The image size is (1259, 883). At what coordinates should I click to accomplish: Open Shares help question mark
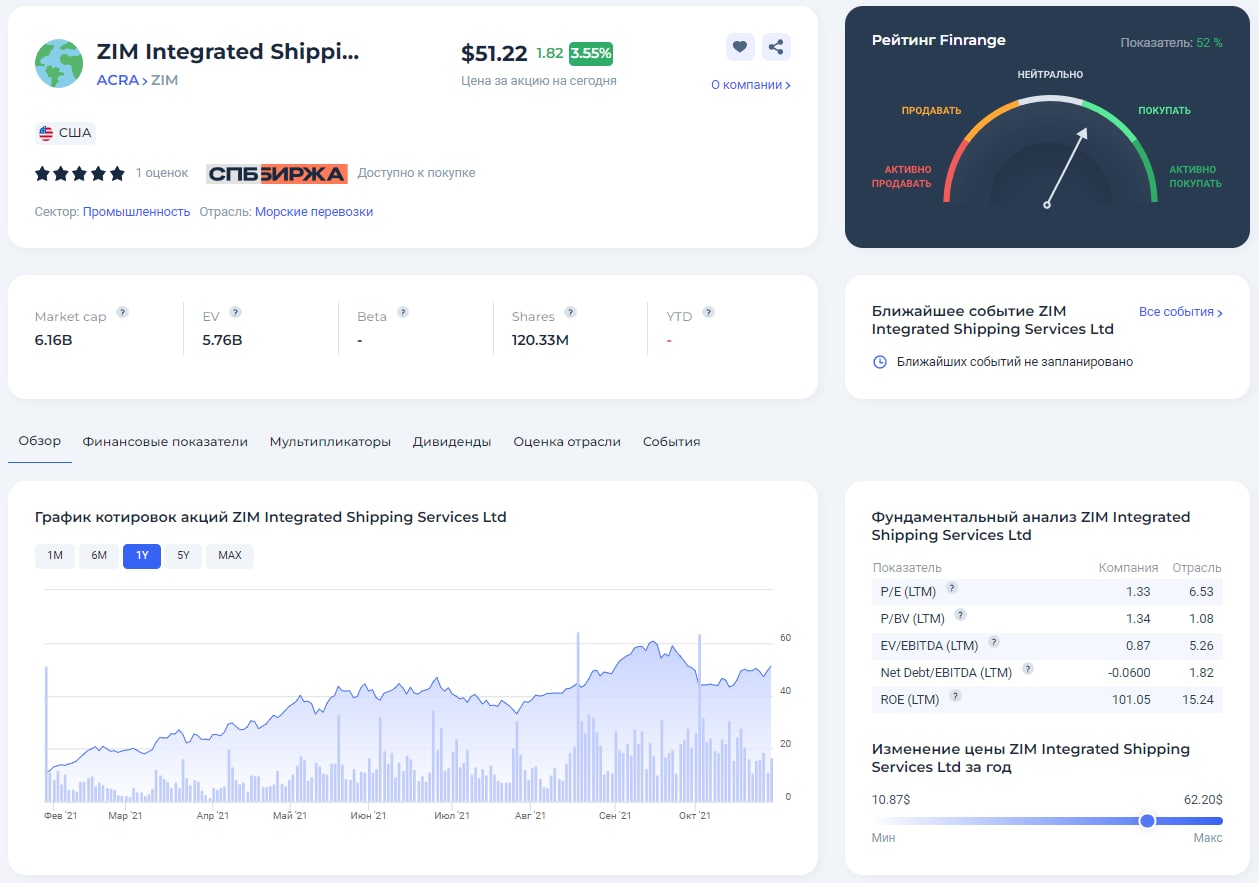click(x=570, y=312)
